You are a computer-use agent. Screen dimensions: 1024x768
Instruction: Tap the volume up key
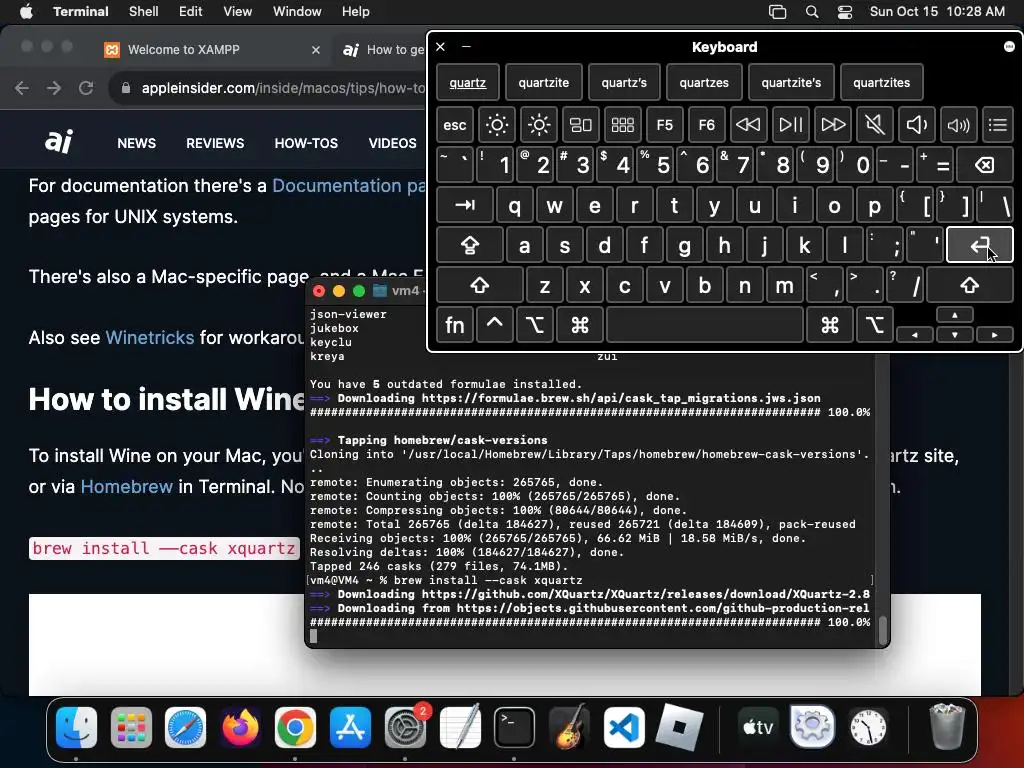coord(958,125)
